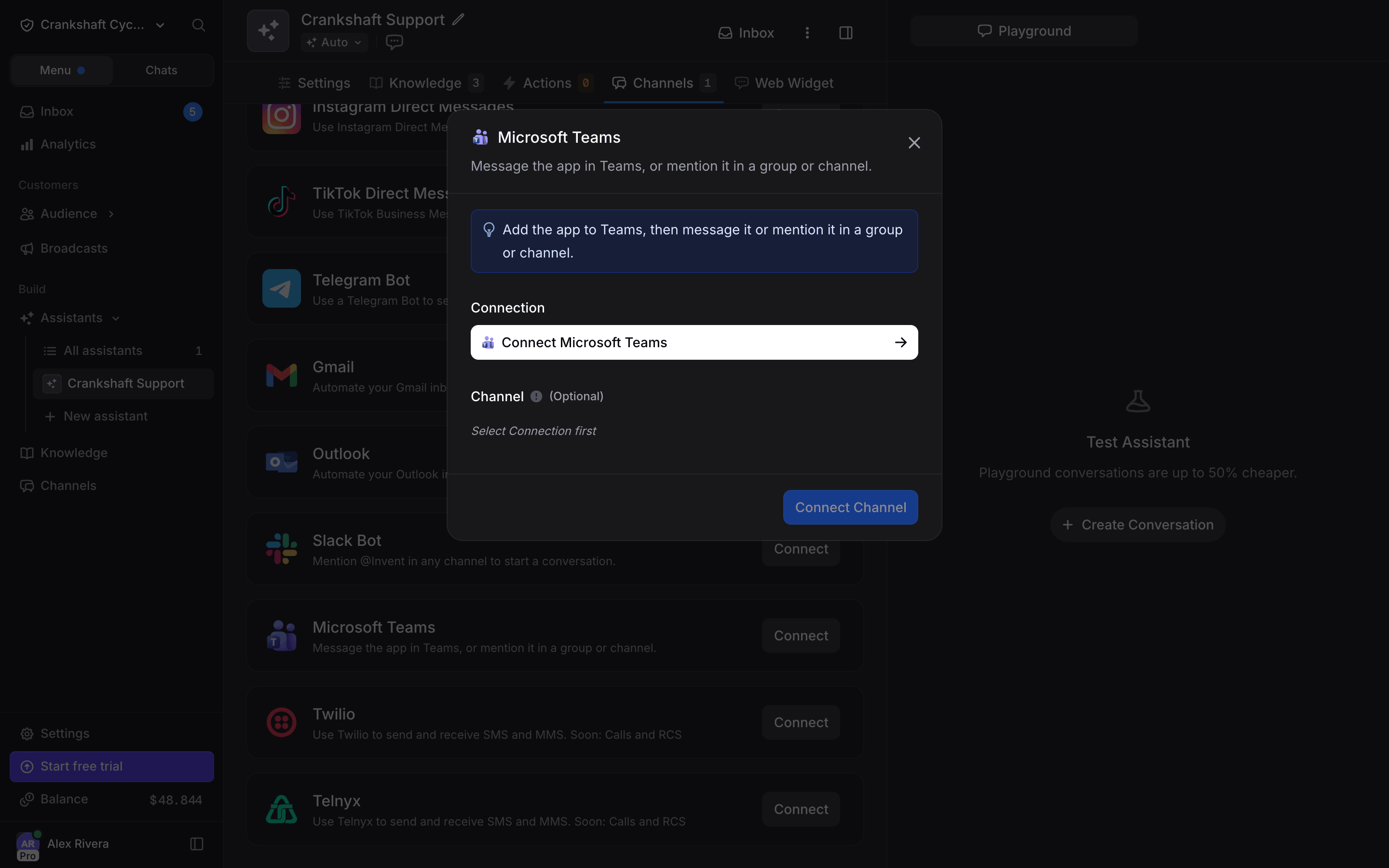The width and height of the screenshot is (1389, 868).
Task: Connect the Slack Bot channel
Action: coord(801,549)
